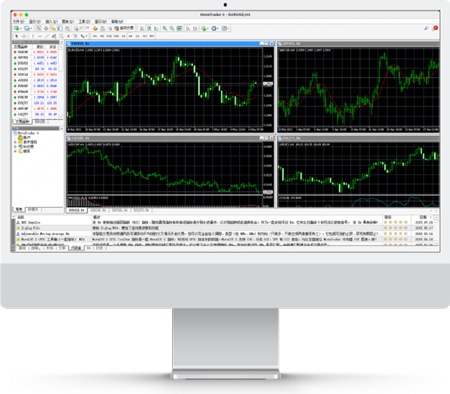Select the first symbol row in Market Watch
Viewport: 450px width, 394px height.
coord(36,52)
